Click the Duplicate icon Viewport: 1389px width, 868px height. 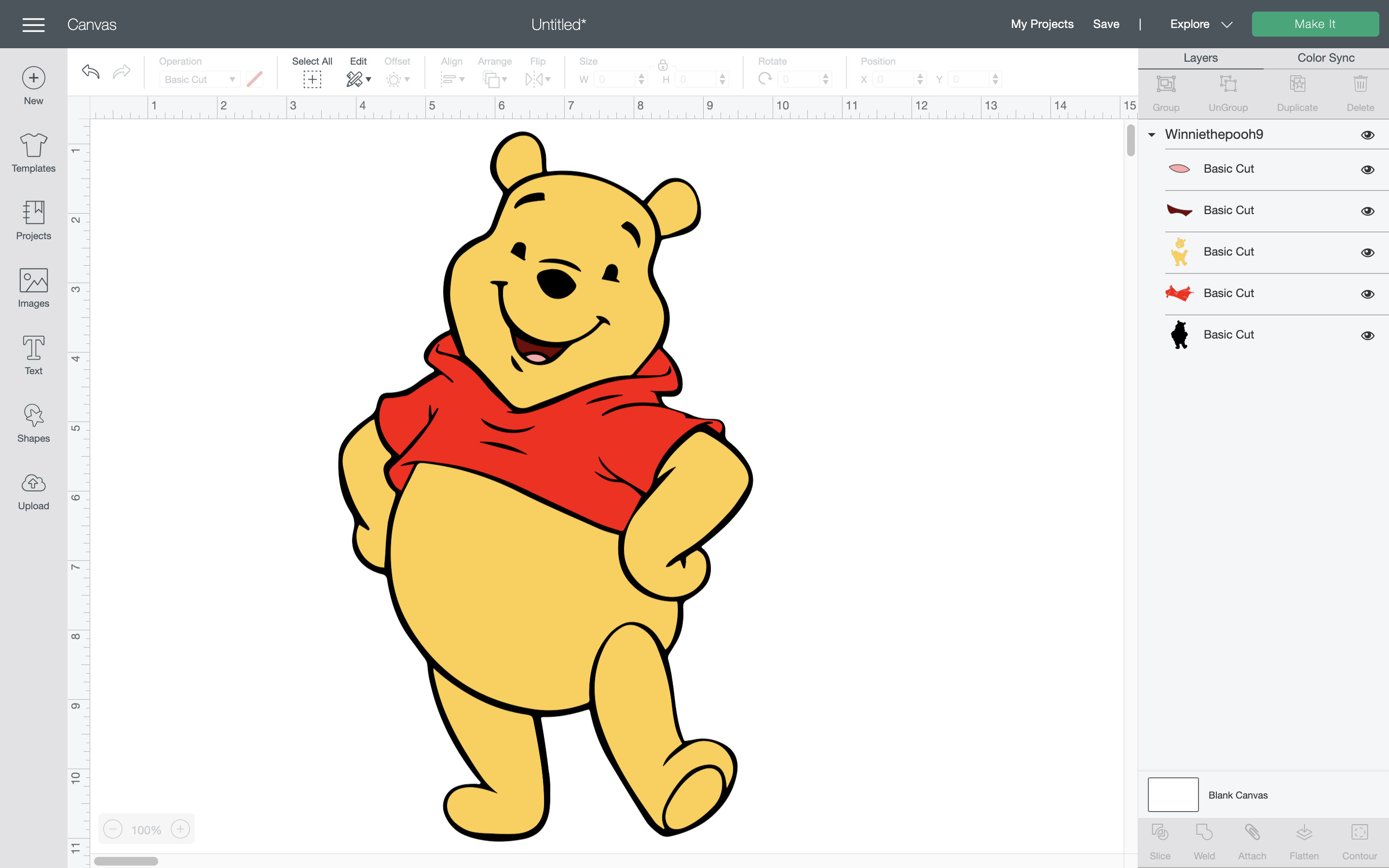(x=1297, y=84)
